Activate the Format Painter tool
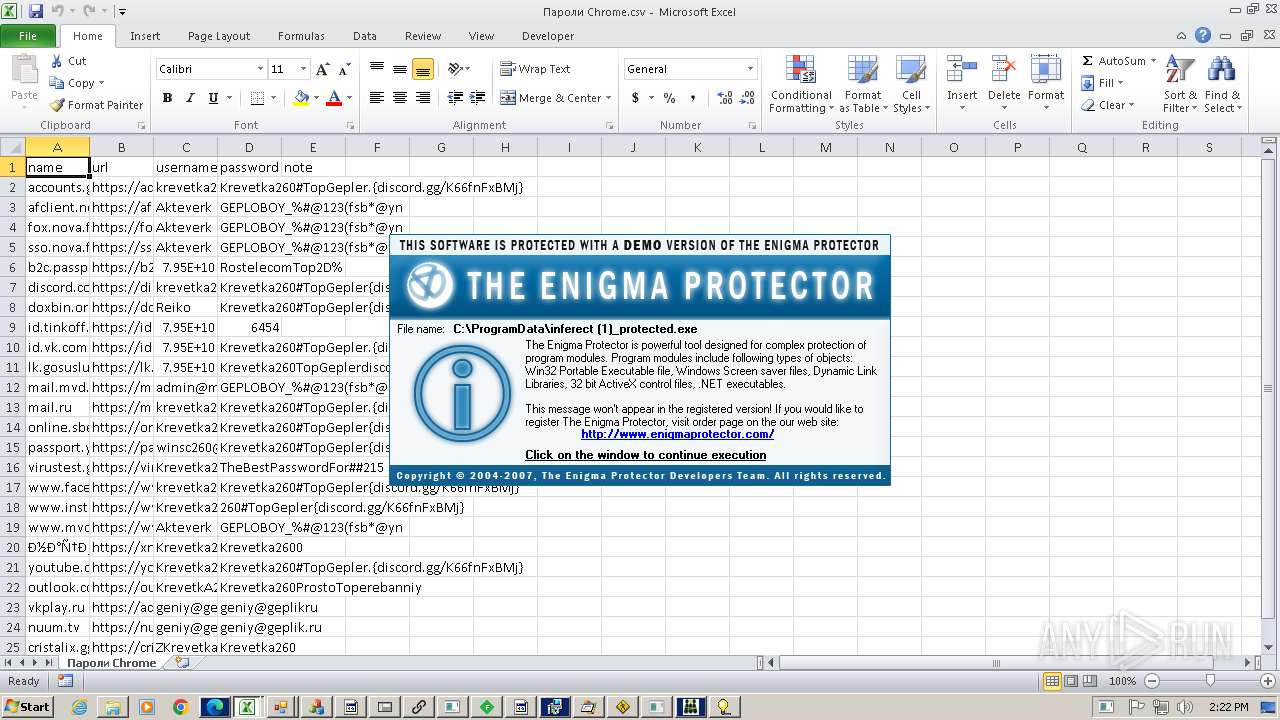Screen dimensions: 1280x720 coord(96,105)
